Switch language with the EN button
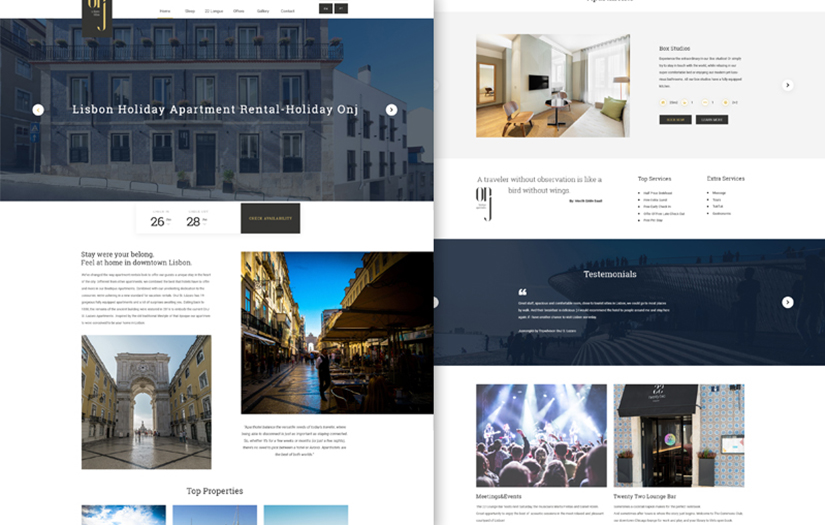Viewport: 825px width, 525px height. [x=326, y=9]
